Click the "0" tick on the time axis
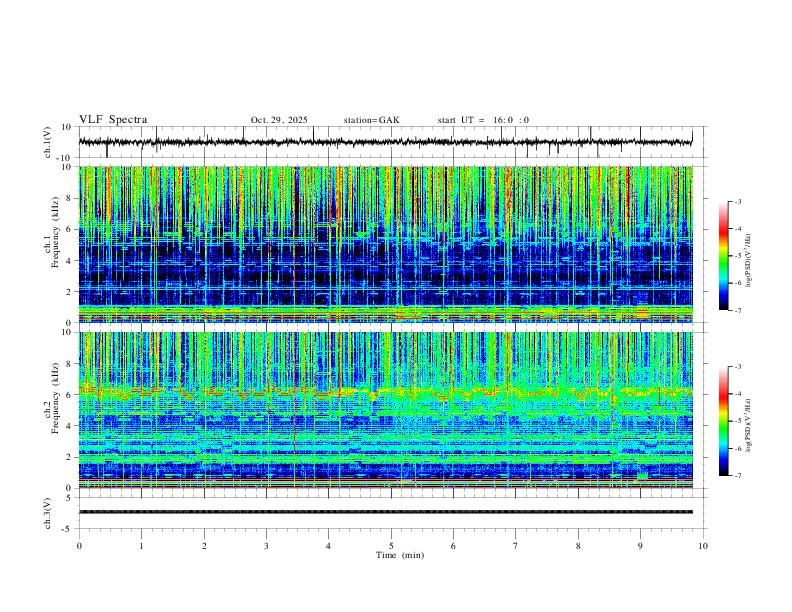 pyautogui.click(x=79, y=546)
